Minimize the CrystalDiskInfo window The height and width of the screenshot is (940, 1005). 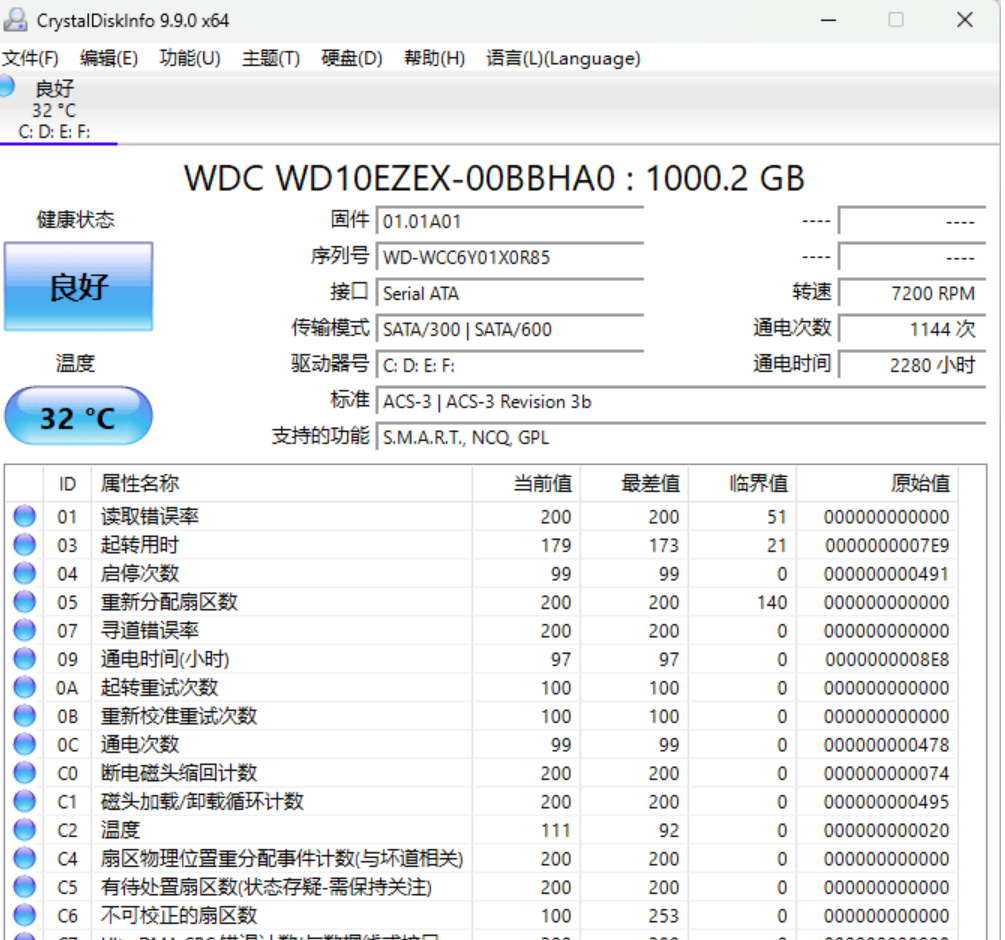click(x=828, y=21)
